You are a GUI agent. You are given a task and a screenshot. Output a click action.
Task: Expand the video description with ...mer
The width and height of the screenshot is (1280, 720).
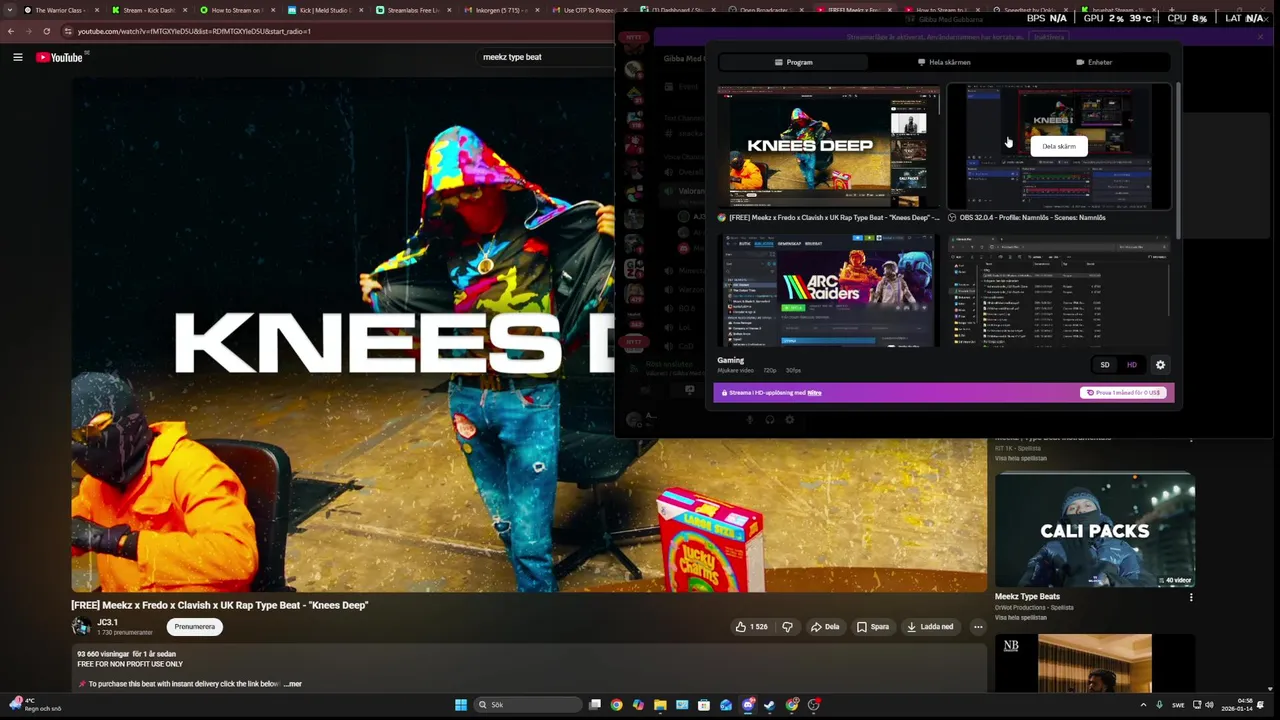[292, 684]
